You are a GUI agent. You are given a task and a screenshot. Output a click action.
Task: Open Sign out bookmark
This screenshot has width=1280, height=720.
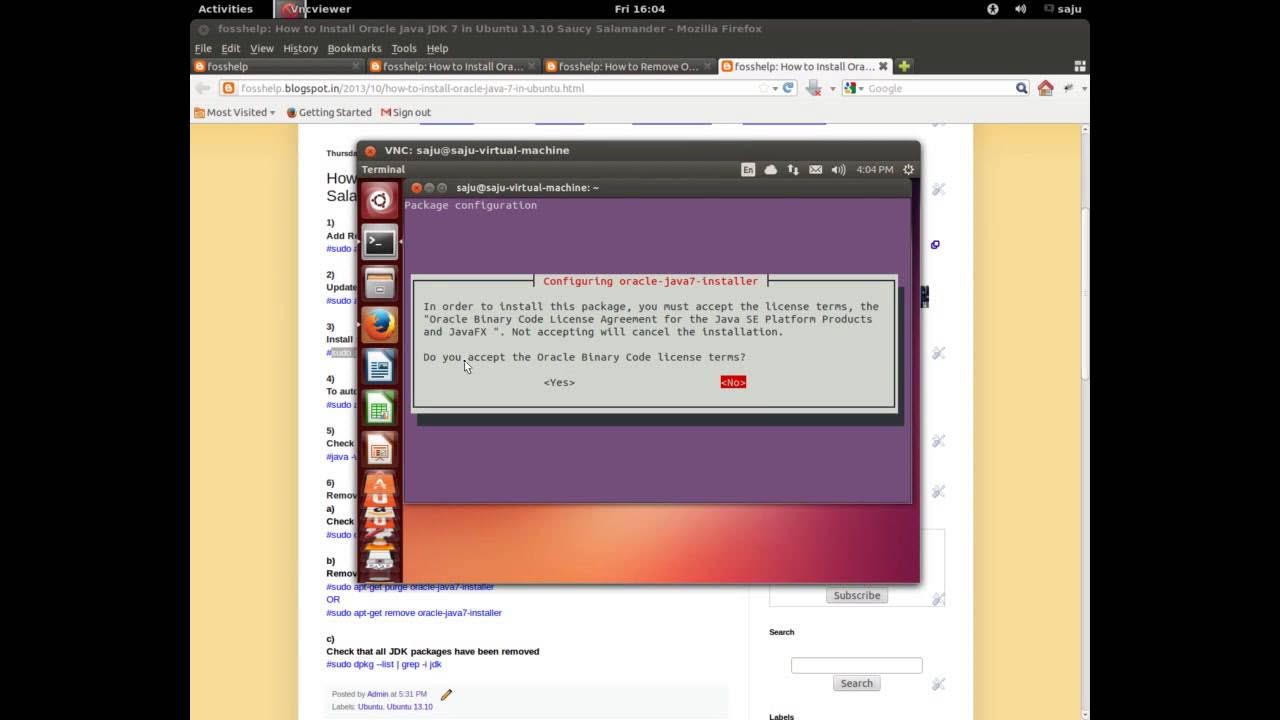tap(405, 112)
